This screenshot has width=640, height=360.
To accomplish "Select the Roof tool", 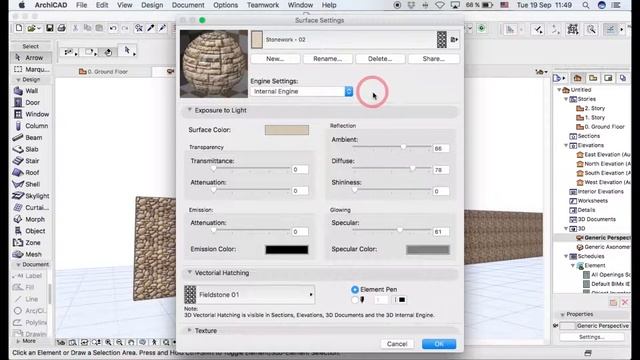I will [x=31, y=173].
